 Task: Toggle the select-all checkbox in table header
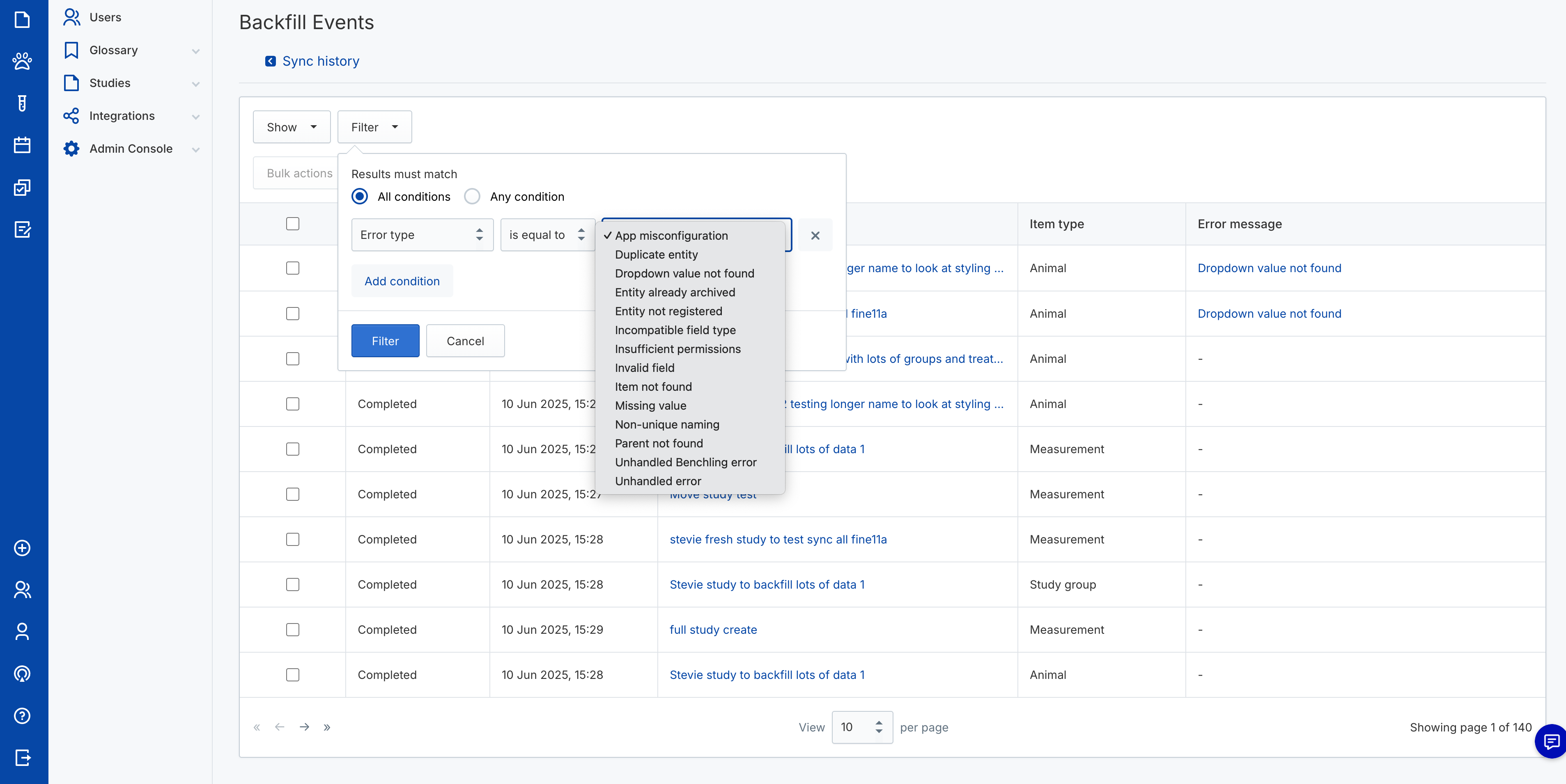pos(293,224)
